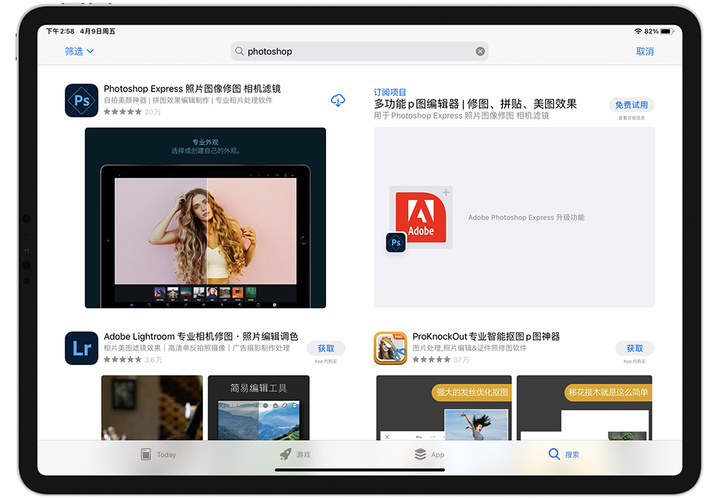
Task: Switch to the 游戏 games tab
Action: coord(295,454)
